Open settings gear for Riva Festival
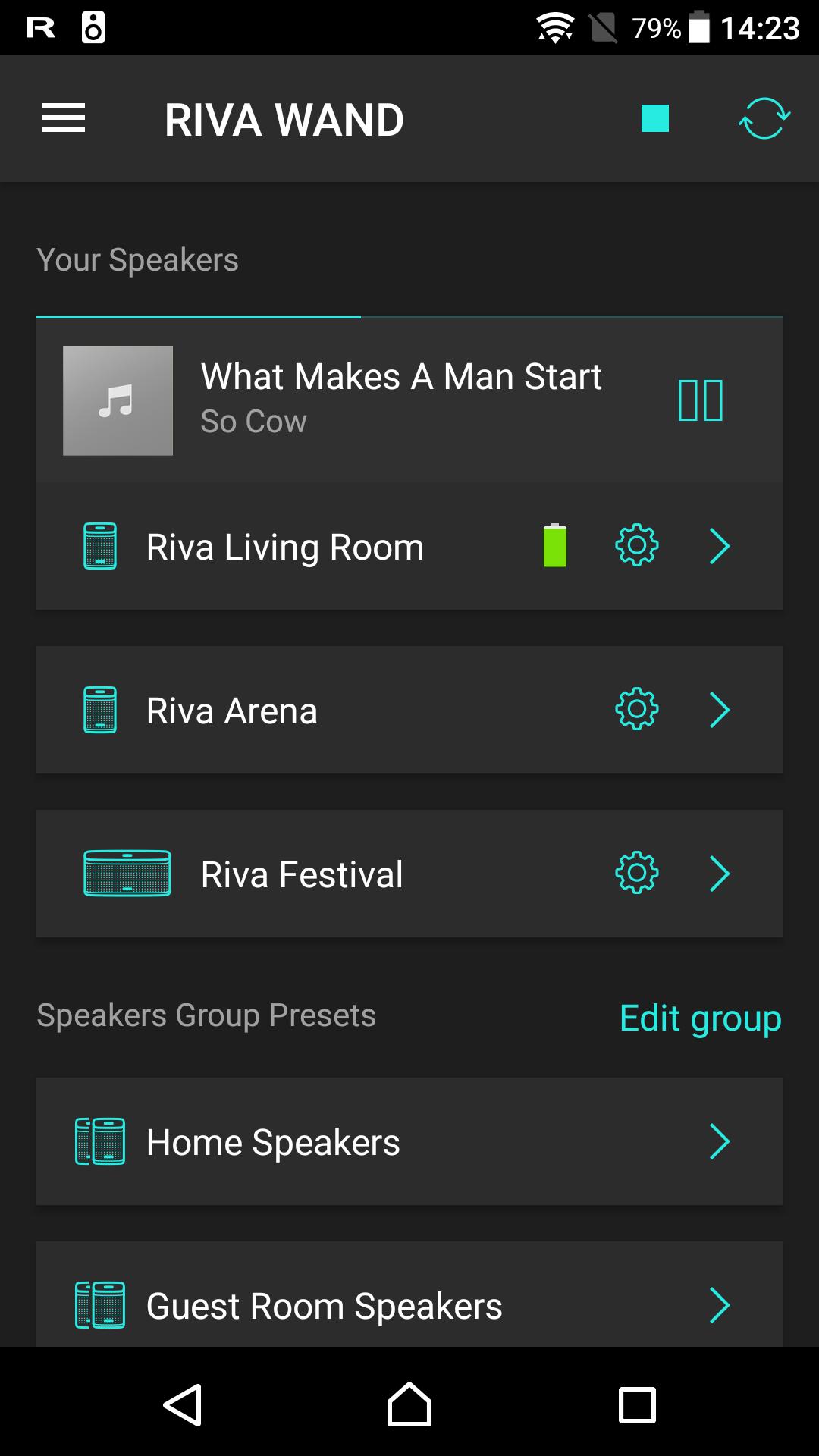The width and height of the screenshot is (819, 1456). pos(637,873)
